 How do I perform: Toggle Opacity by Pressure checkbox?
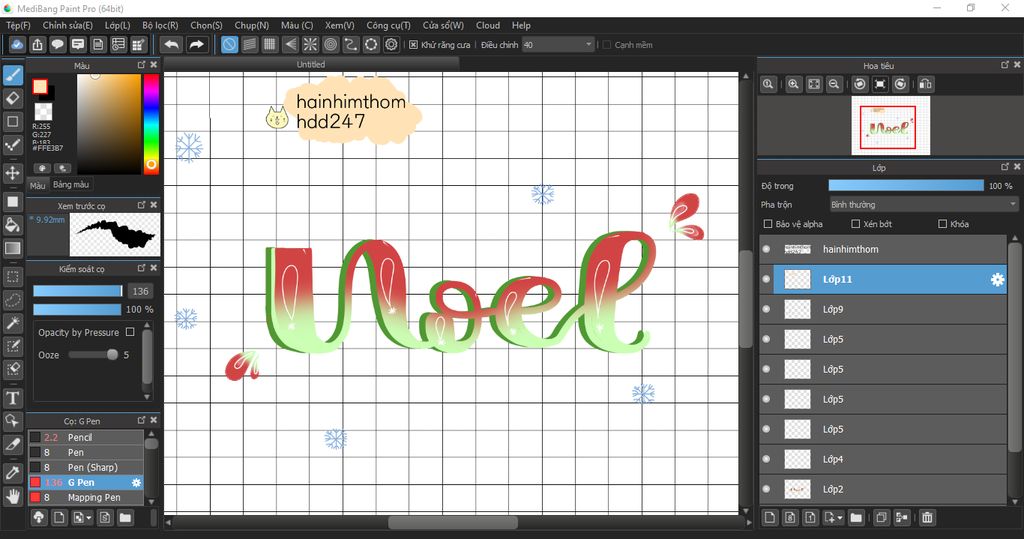(130, 332)
